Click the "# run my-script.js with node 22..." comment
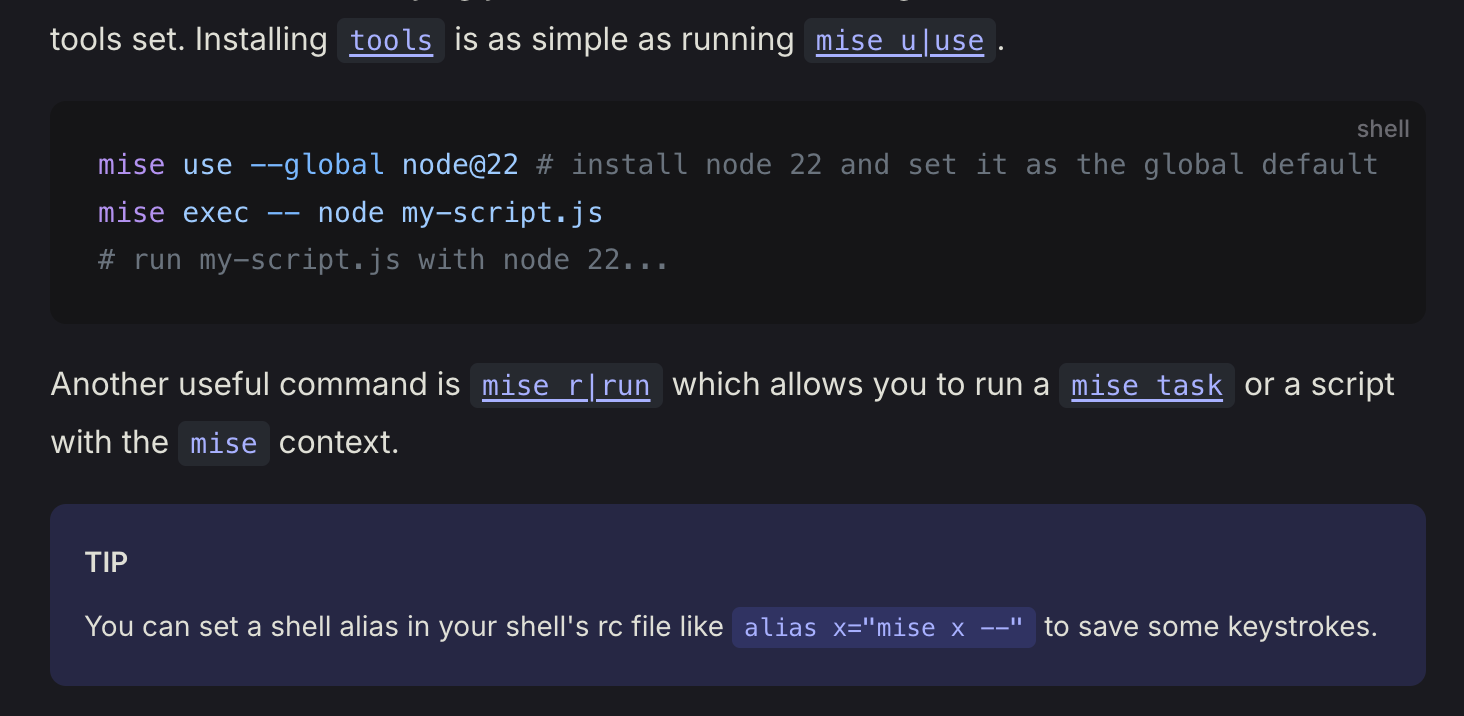Screen dimensions: 1464x716 point(383,260)
